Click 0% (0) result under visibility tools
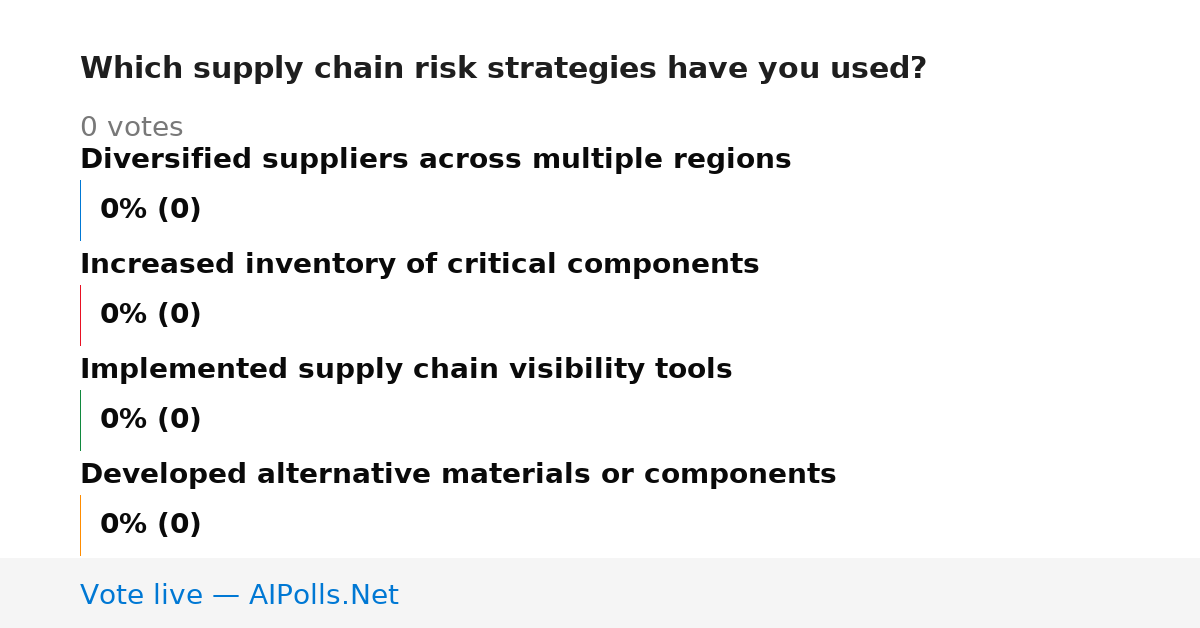Screen dimensions: 1200x628 pos(150,420)
